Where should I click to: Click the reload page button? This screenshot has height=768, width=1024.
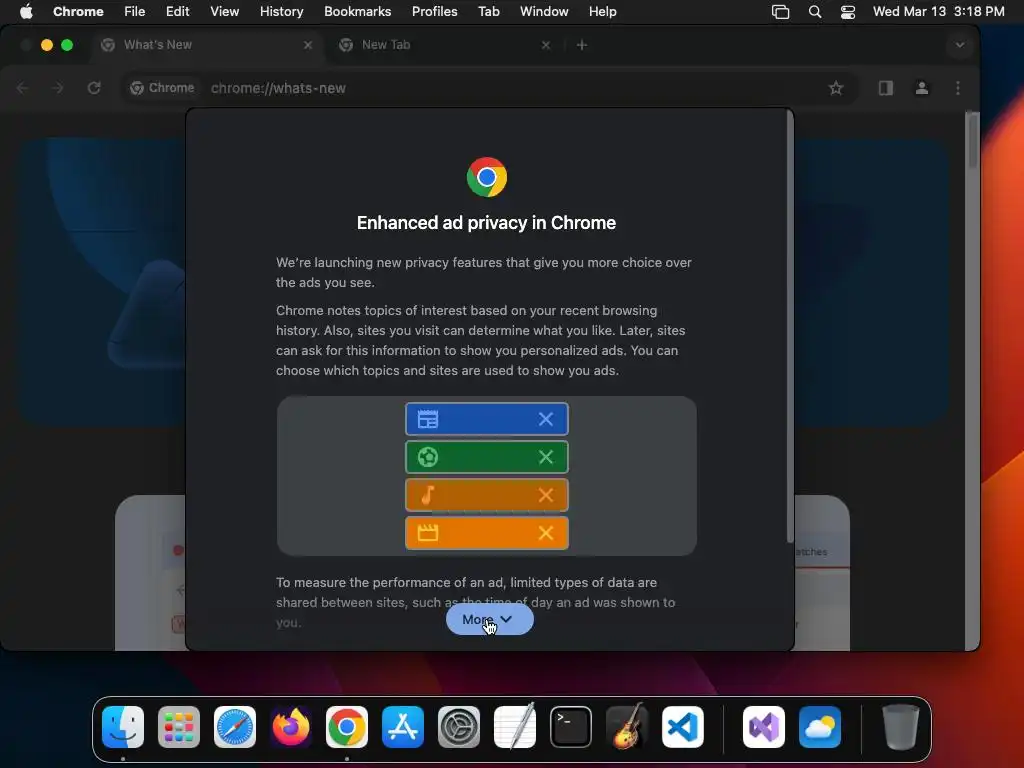94,88
